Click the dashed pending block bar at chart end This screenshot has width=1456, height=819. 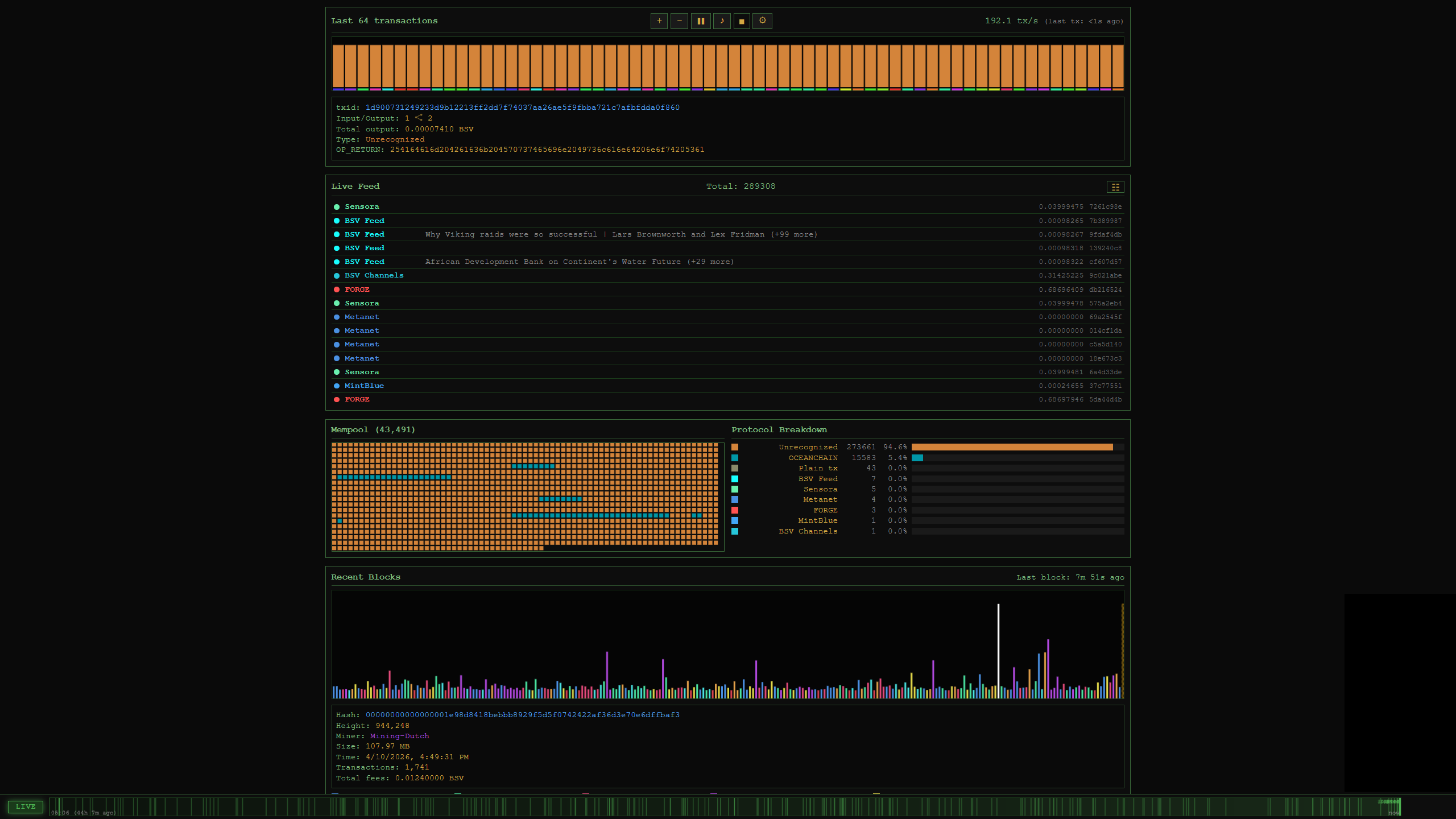pyautogui.click(x=1122, y=651)
